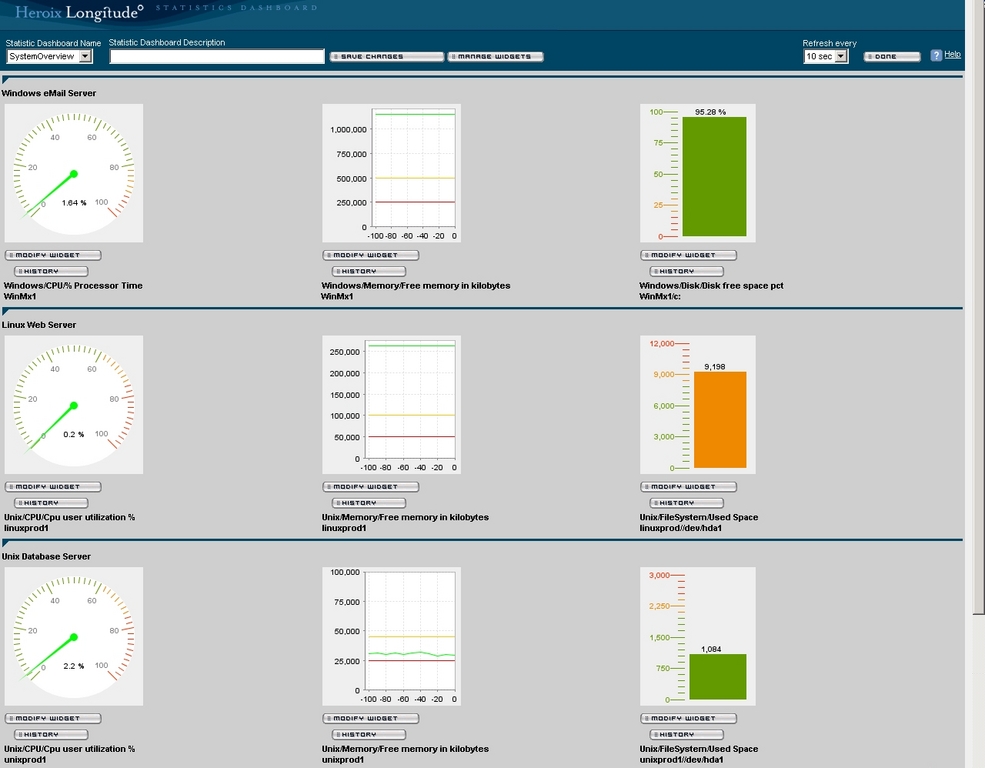Click the vertical scrollbar on the right edge

[976, 300]
